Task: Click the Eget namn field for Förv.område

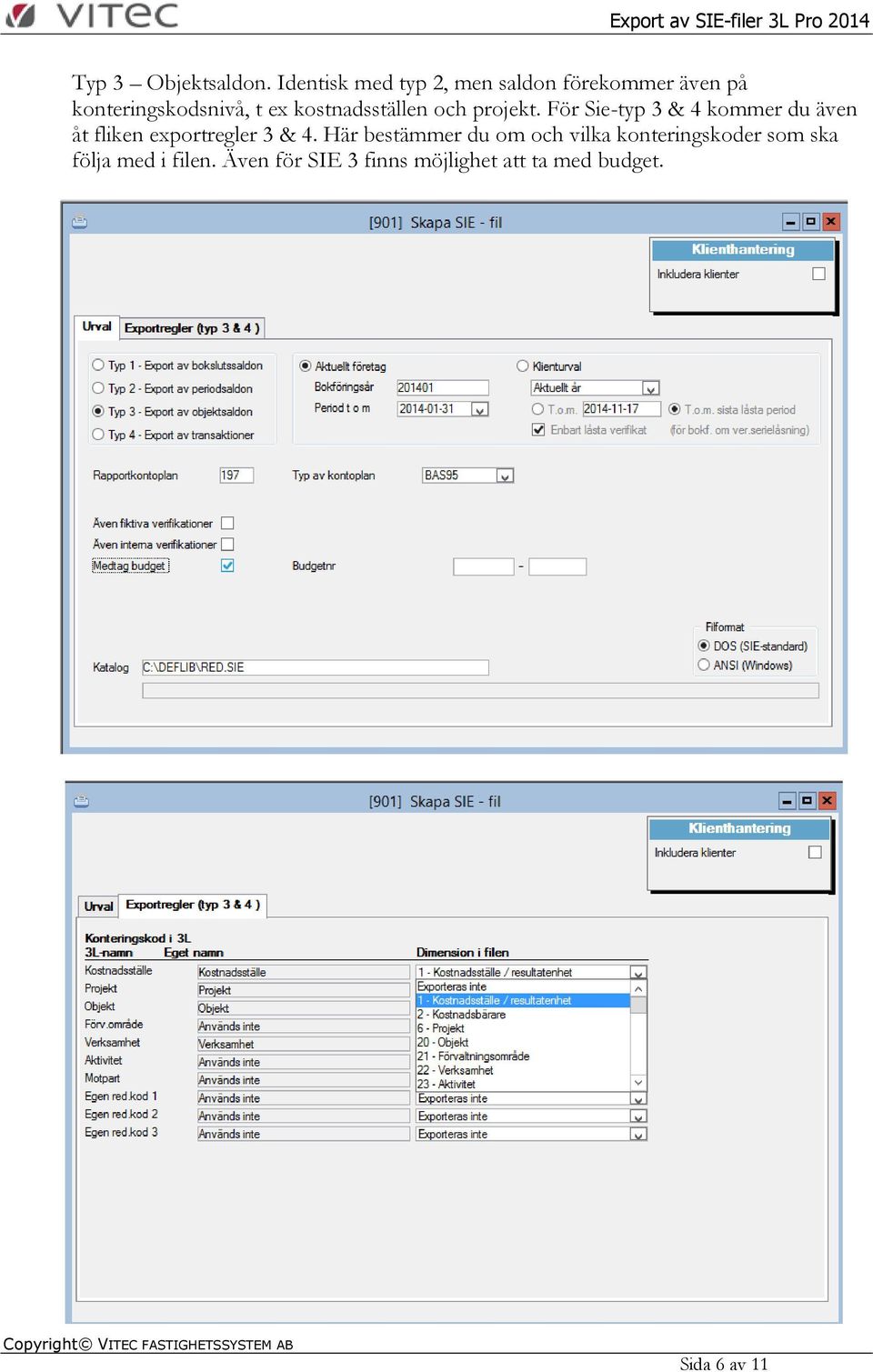Action: (304, 1026)
